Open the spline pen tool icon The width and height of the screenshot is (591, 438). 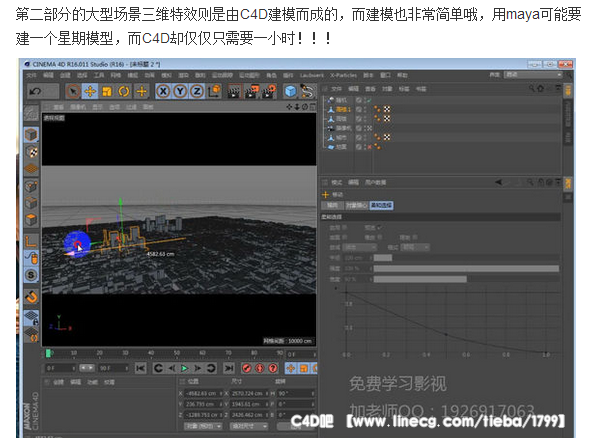pos(307,91)
